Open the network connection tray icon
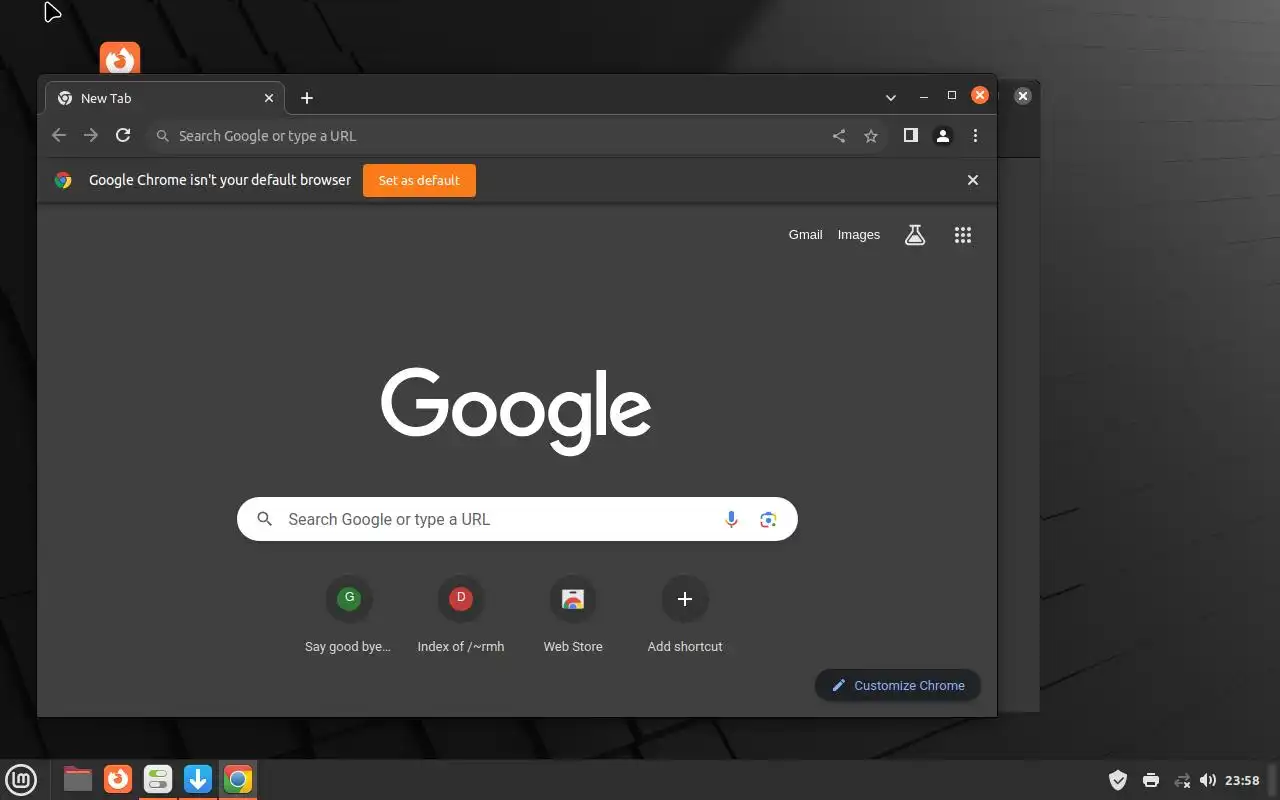 (1182, 780)
